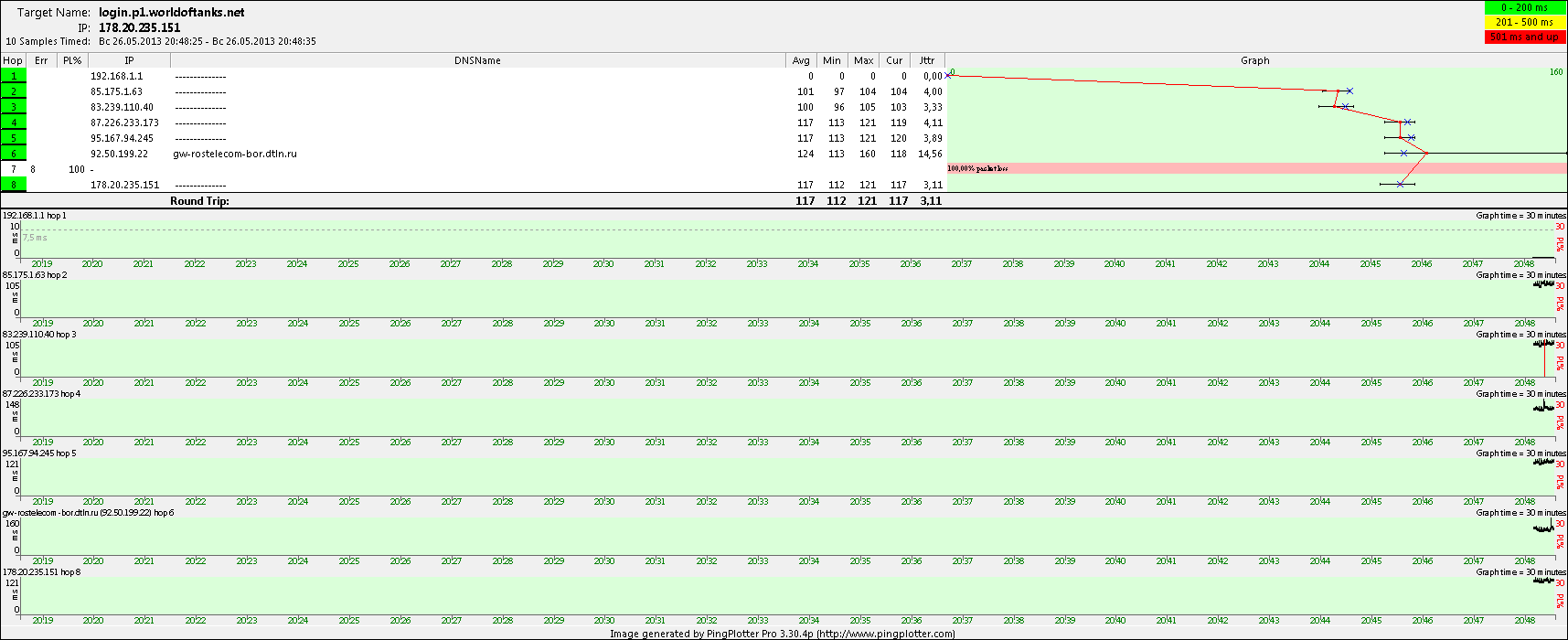Click the green 0 - 200 ms legend swatch
This screenshot has width=1568, height=640.
click(1524, 8)
